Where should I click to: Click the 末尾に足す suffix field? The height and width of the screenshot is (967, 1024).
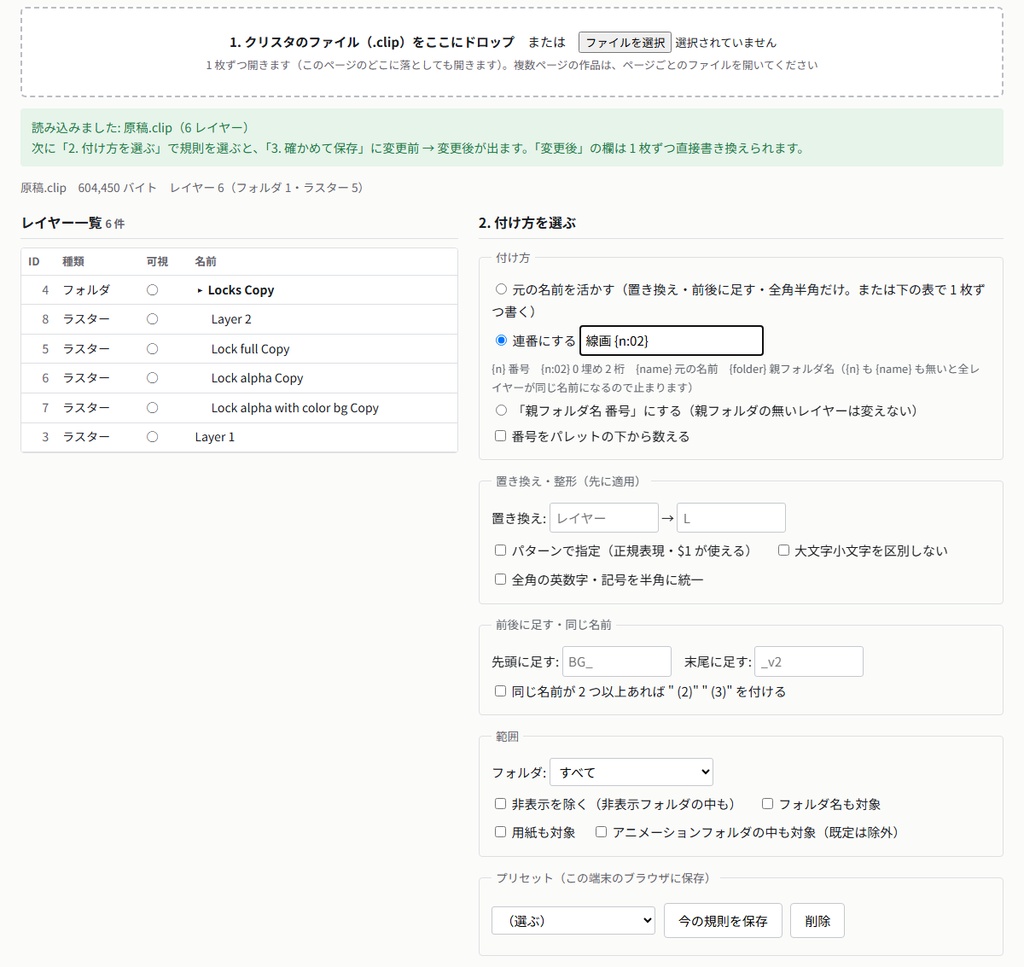pos(808,661)
